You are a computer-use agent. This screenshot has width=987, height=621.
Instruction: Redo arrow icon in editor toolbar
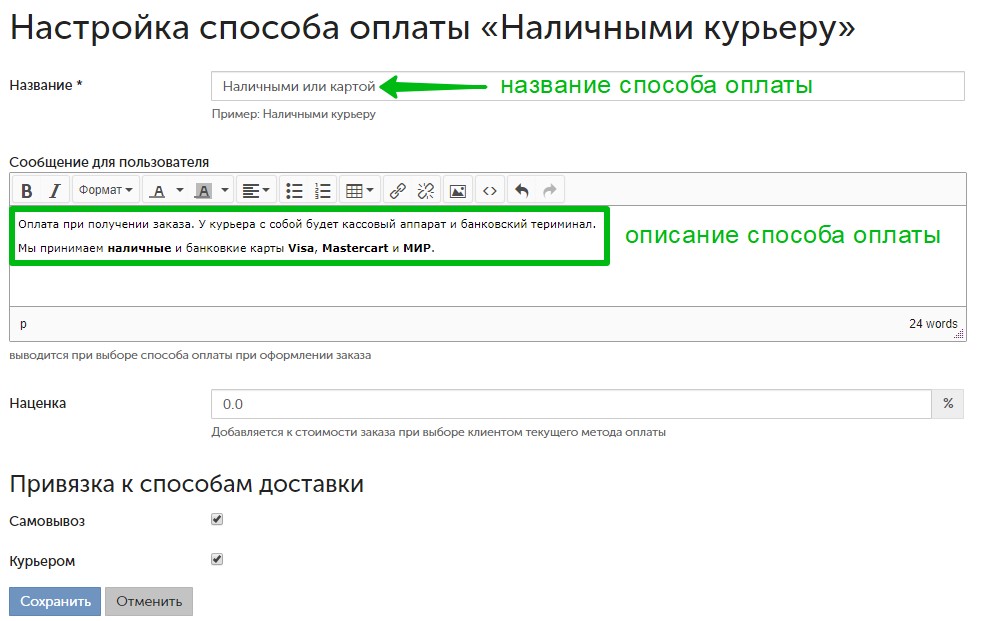(550, 190)
